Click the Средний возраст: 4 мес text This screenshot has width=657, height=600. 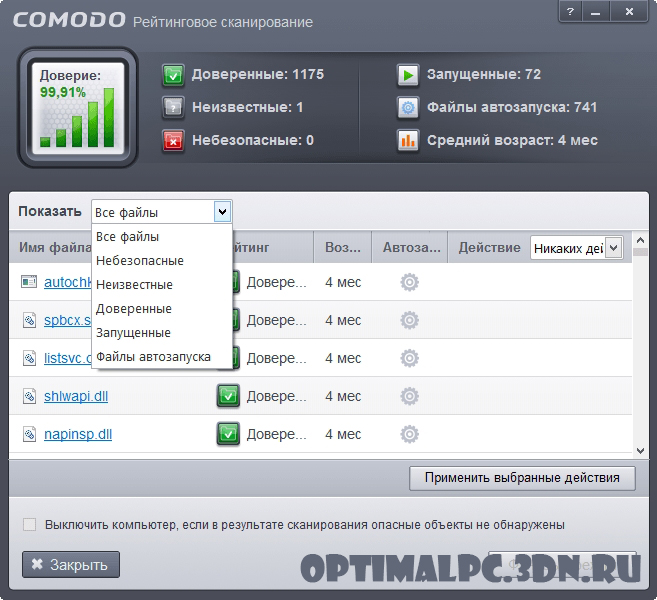click(x=512, y=140)
